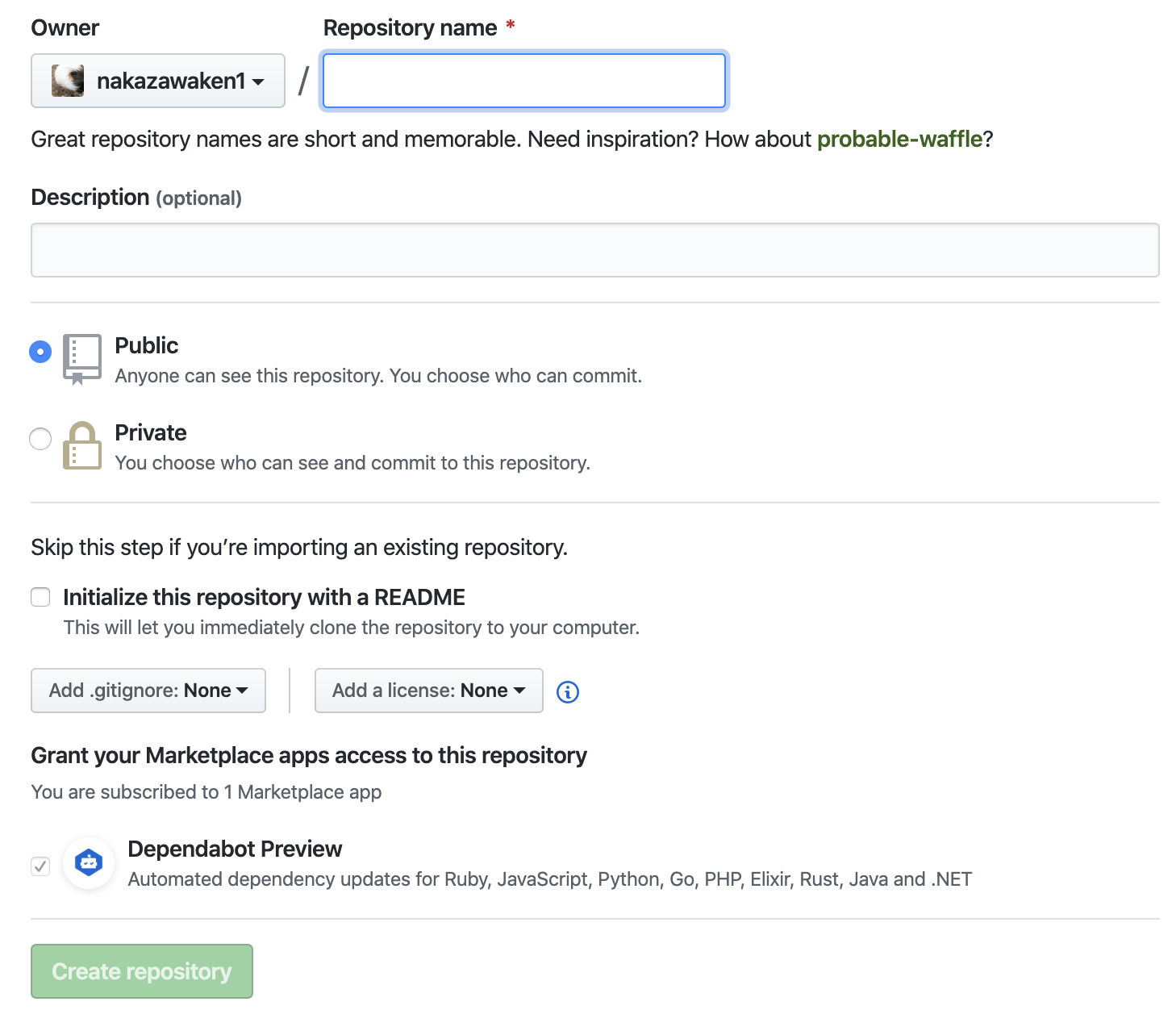This screenshot has height=1010, width=1176.
Task: Uncheck the Dependabot Preview access checkbox
Action: pos(40,865)
